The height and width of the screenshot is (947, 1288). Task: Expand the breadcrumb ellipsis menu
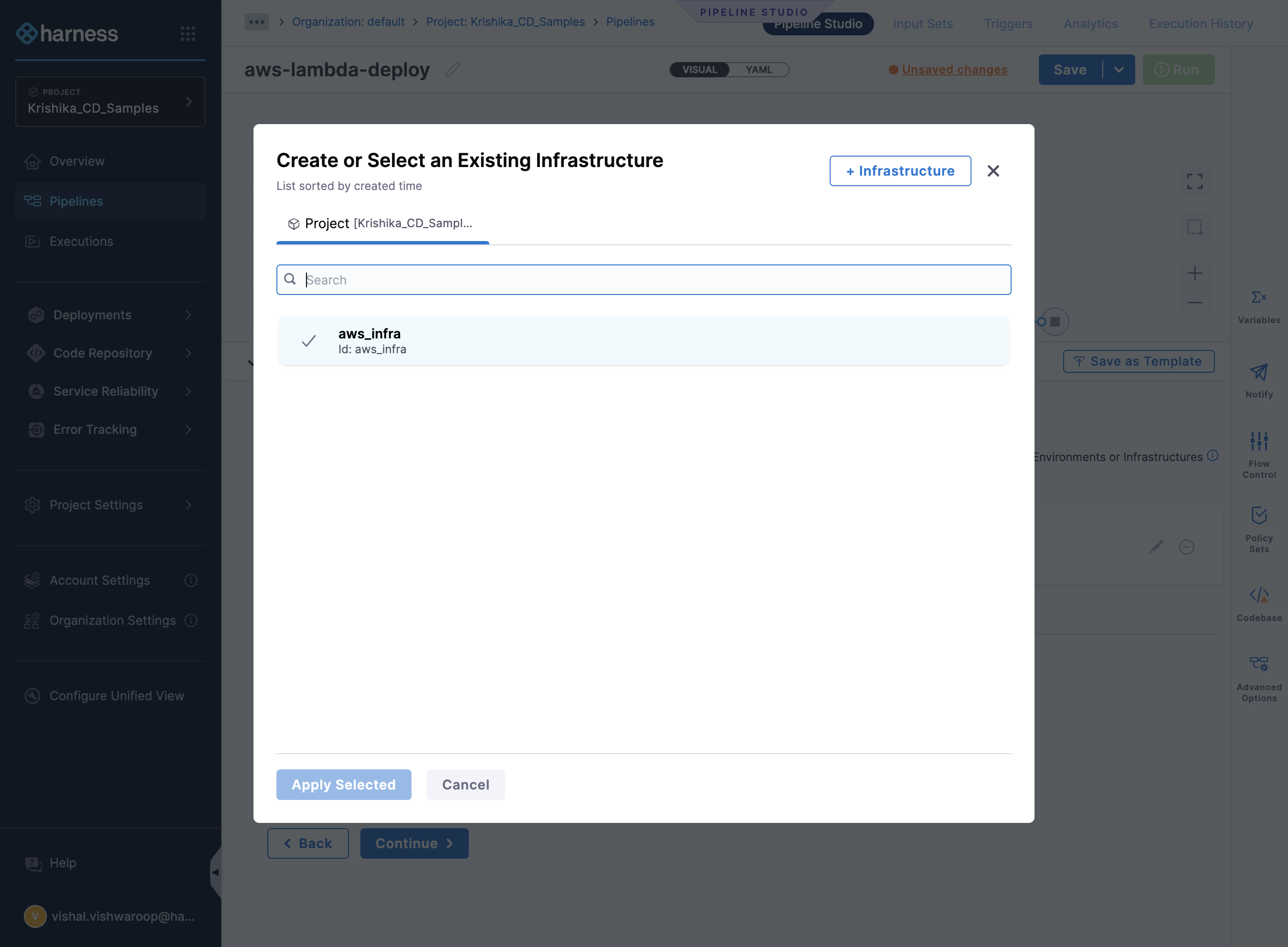(x=256, y=22)
